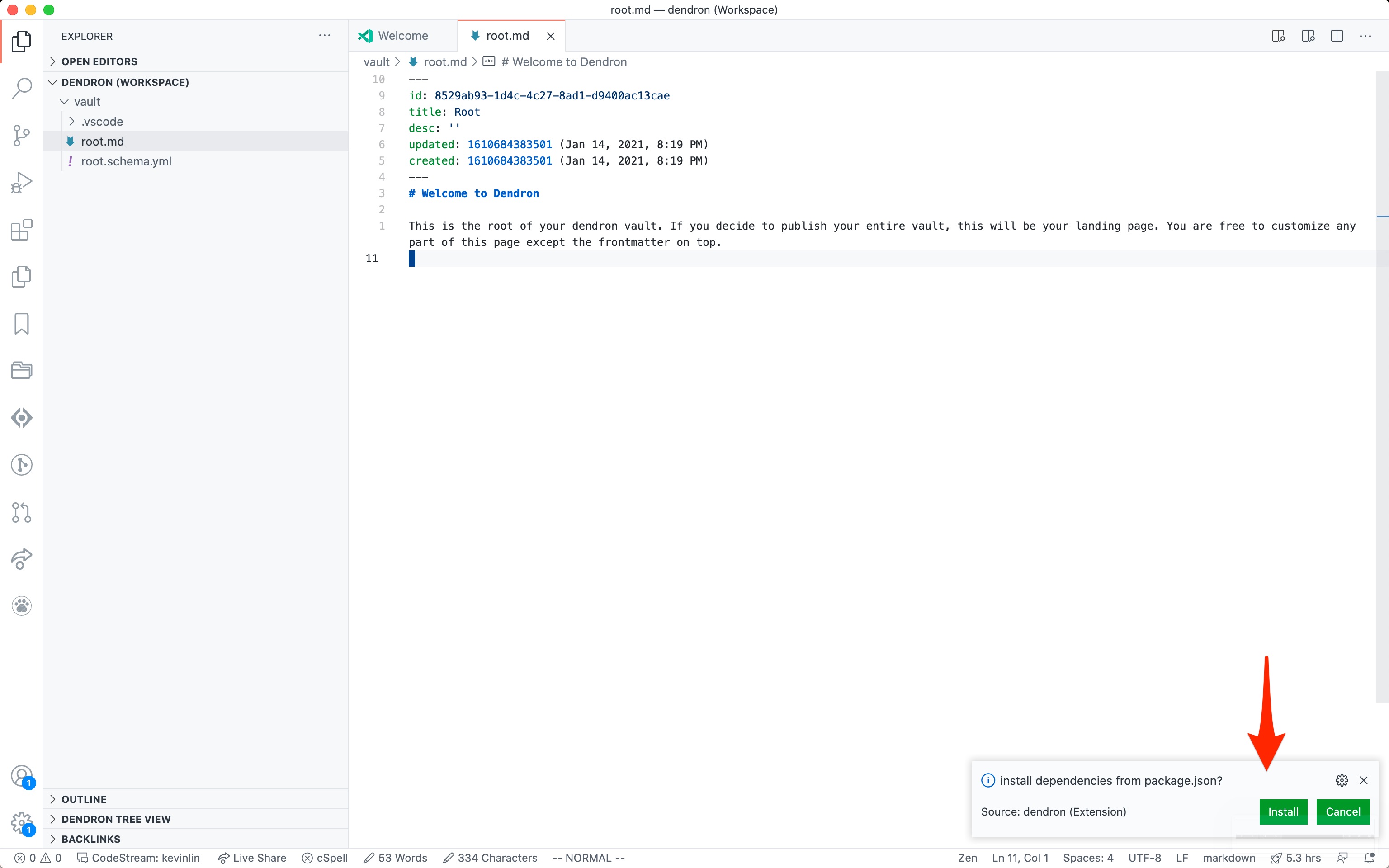Open Run and Debug view icon
Screen dimensions: 1389x868
point(21,183)
